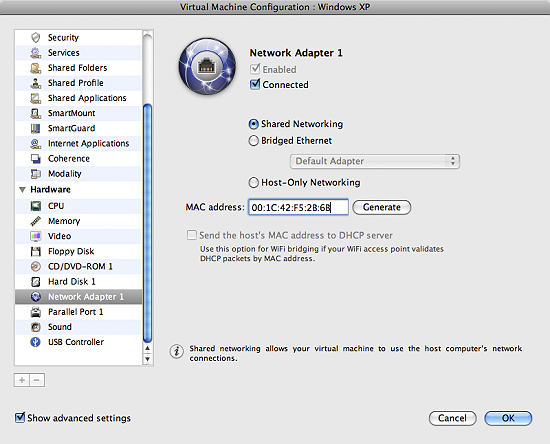Select the Shared Applications entry

[79, 98]
